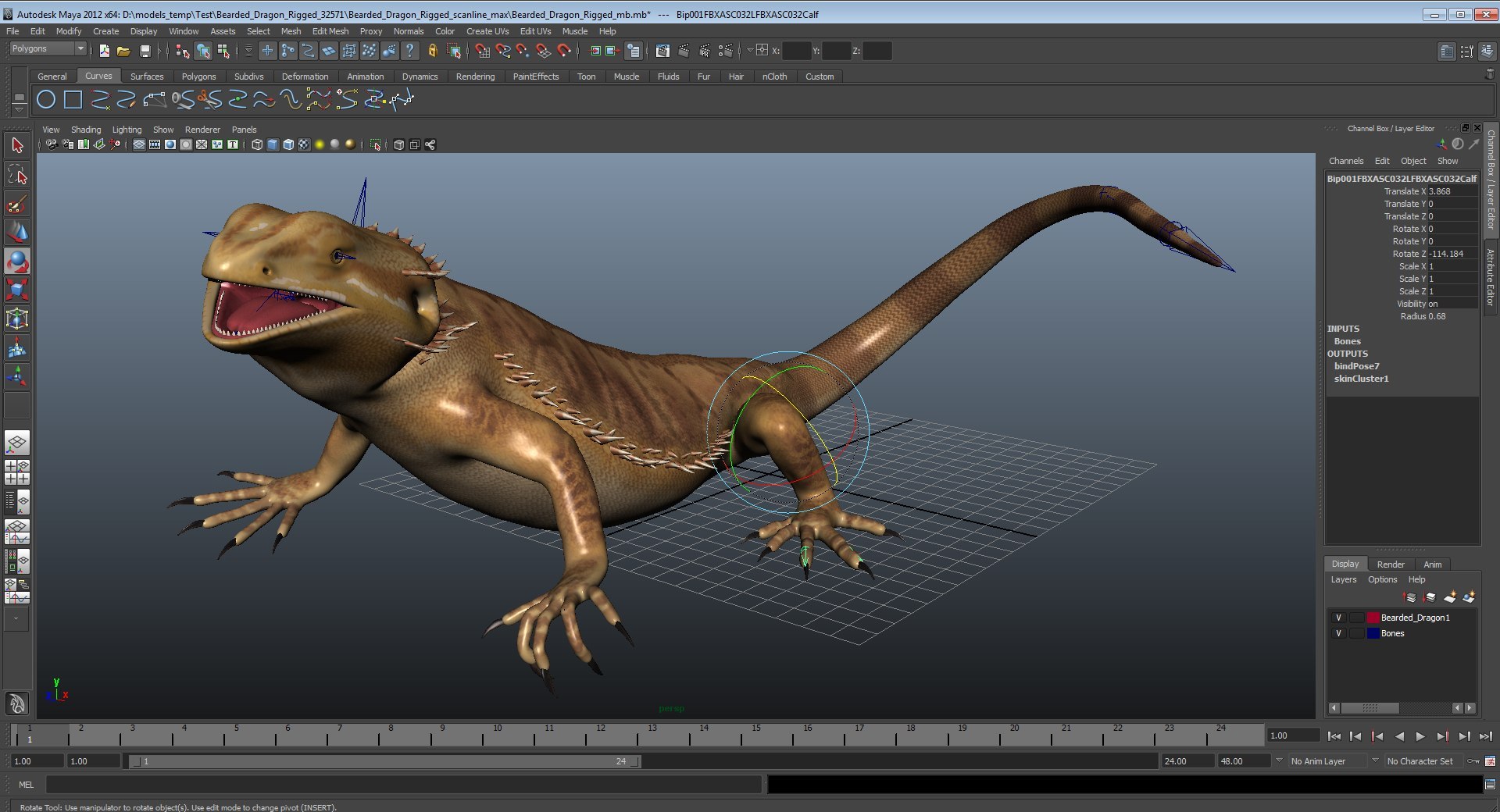Toggle visibility of Bones layer

1338,633
